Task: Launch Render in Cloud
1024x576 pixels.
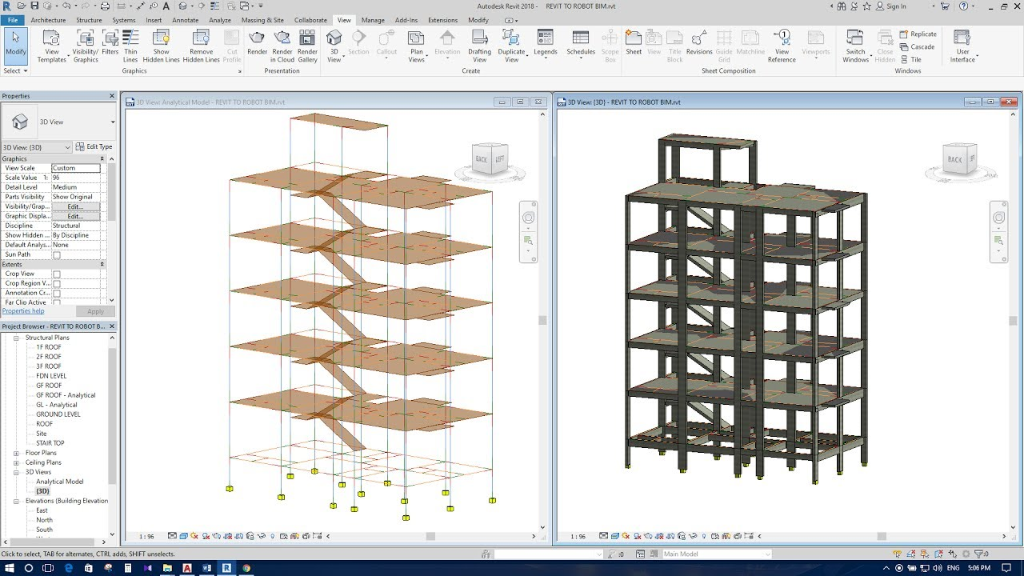Action: click(x=282, y=46)
